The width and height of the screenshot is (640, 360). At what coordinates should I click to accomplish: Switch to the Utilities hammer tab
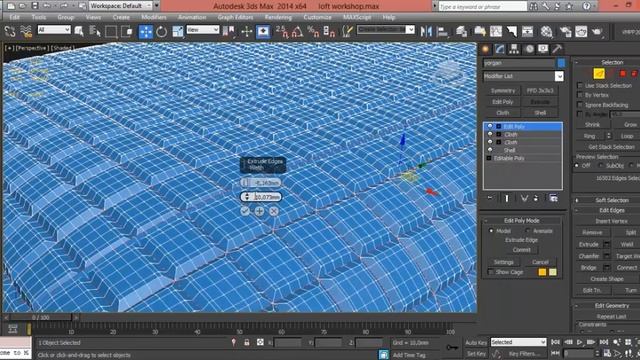557,49
